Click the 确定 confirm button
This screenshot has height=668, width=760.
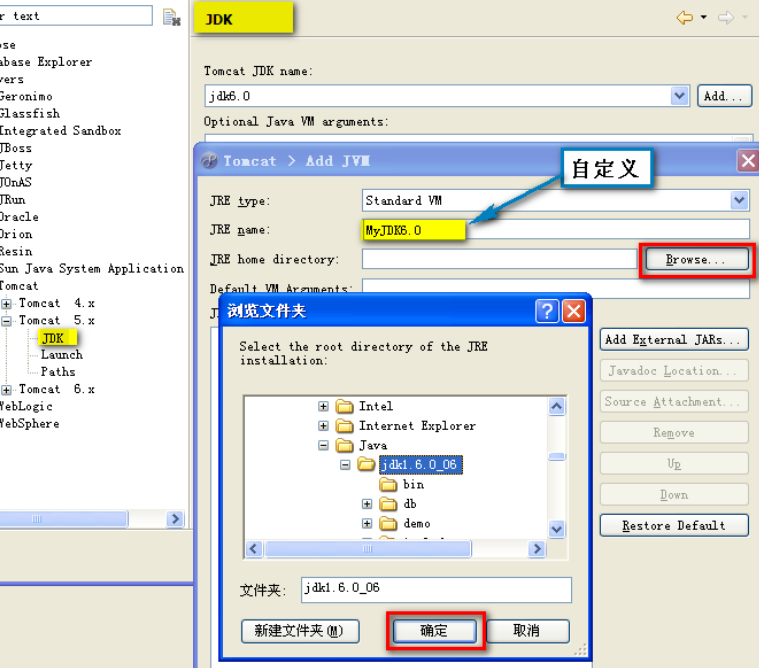tap(435, 631)
